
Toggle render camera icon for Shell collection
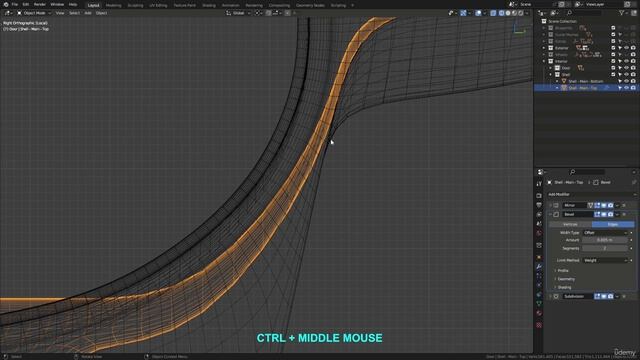click(x=633, y=74)
